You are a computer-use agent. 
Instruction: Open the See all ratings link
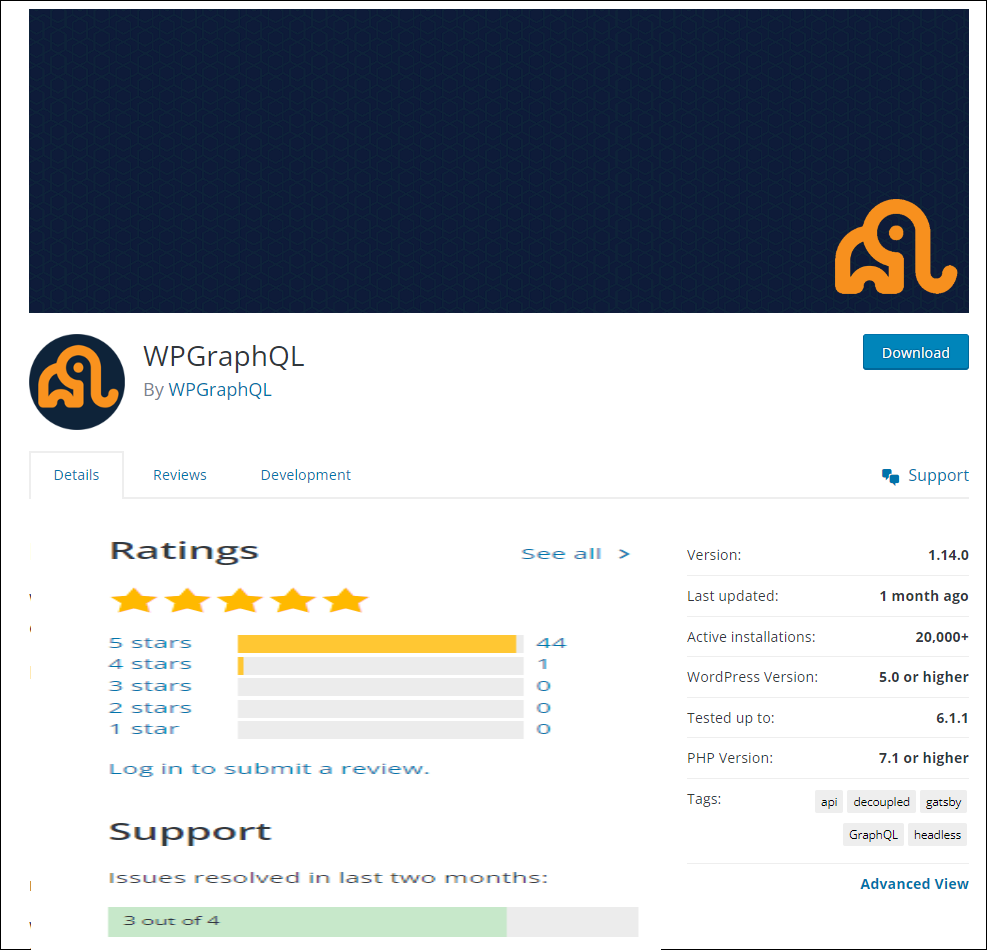561,554
